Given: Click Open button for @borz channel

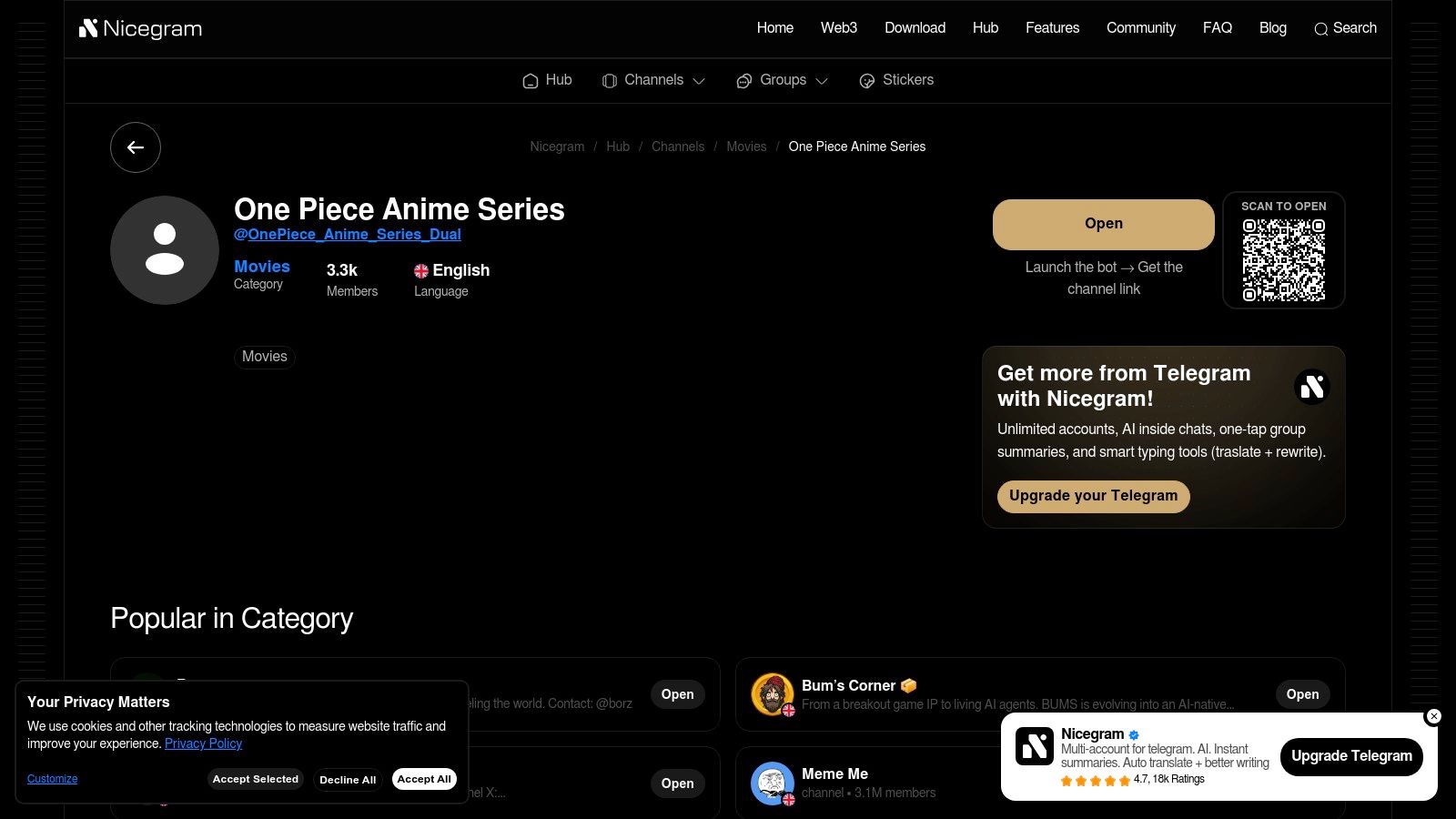Looking at the screenshot, I should [x=677, y=694].
